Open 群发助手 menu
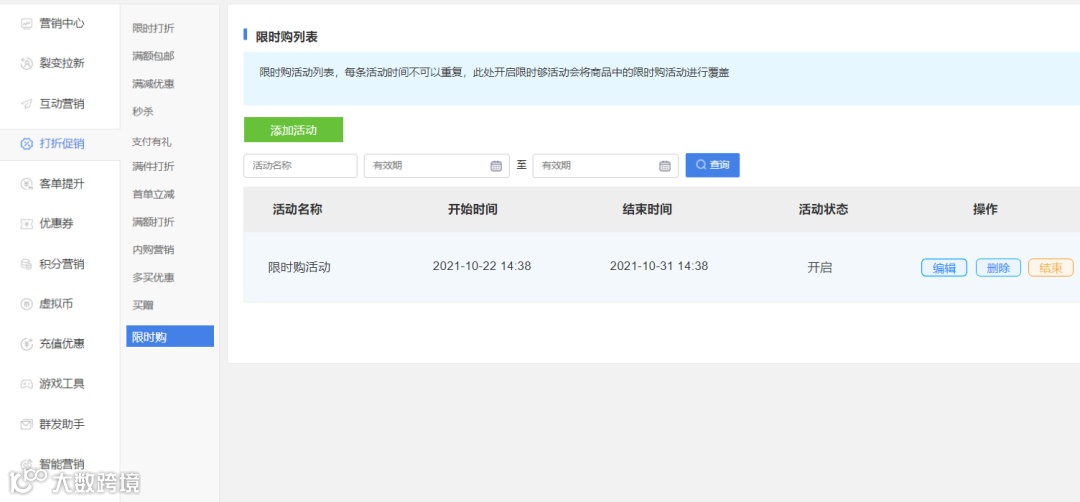This screenshot has width=1080, height=502. [x=60, y=424]
